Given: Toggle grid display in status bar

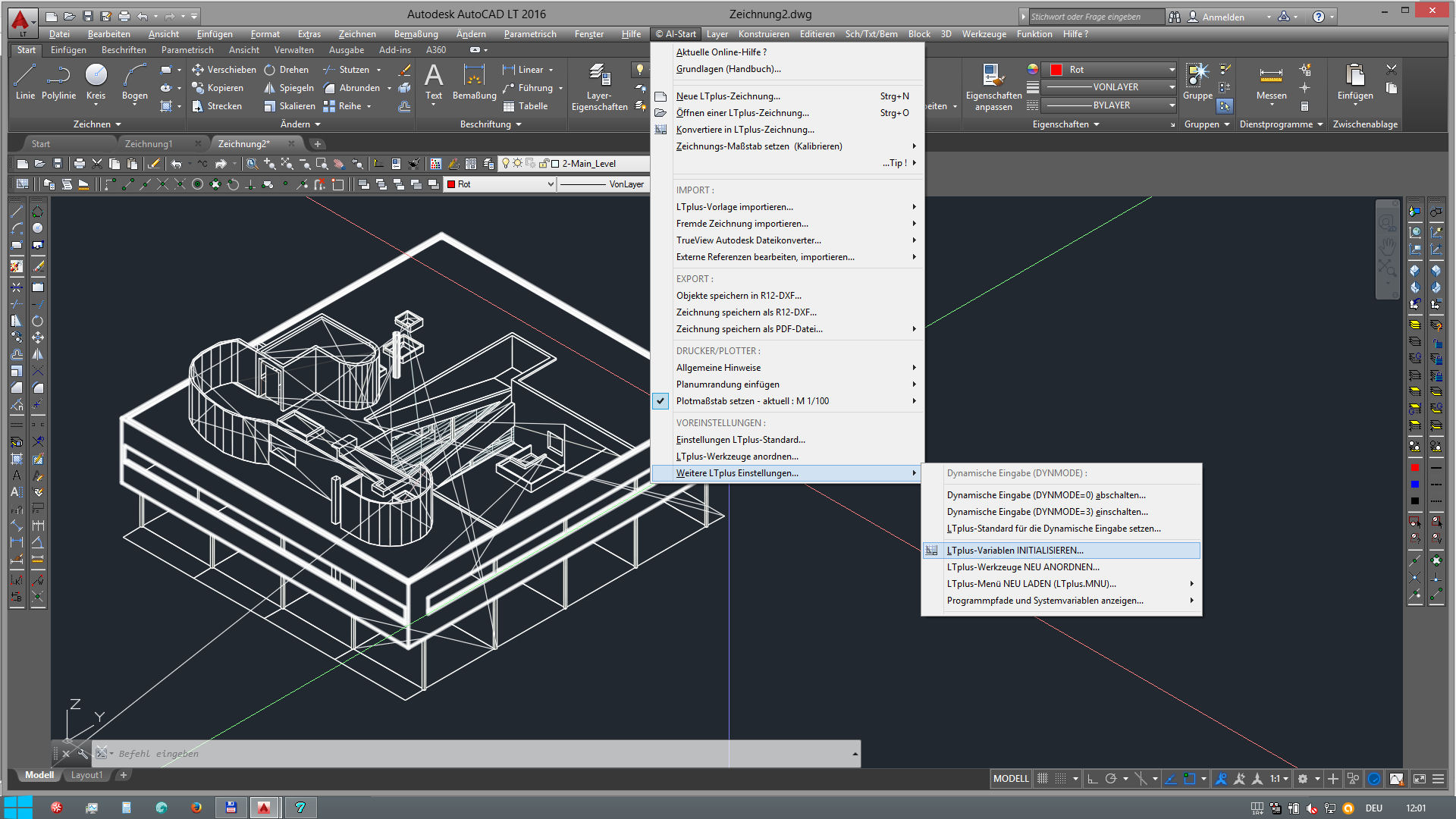Looking at the screenshot, I should point(1043,779).
